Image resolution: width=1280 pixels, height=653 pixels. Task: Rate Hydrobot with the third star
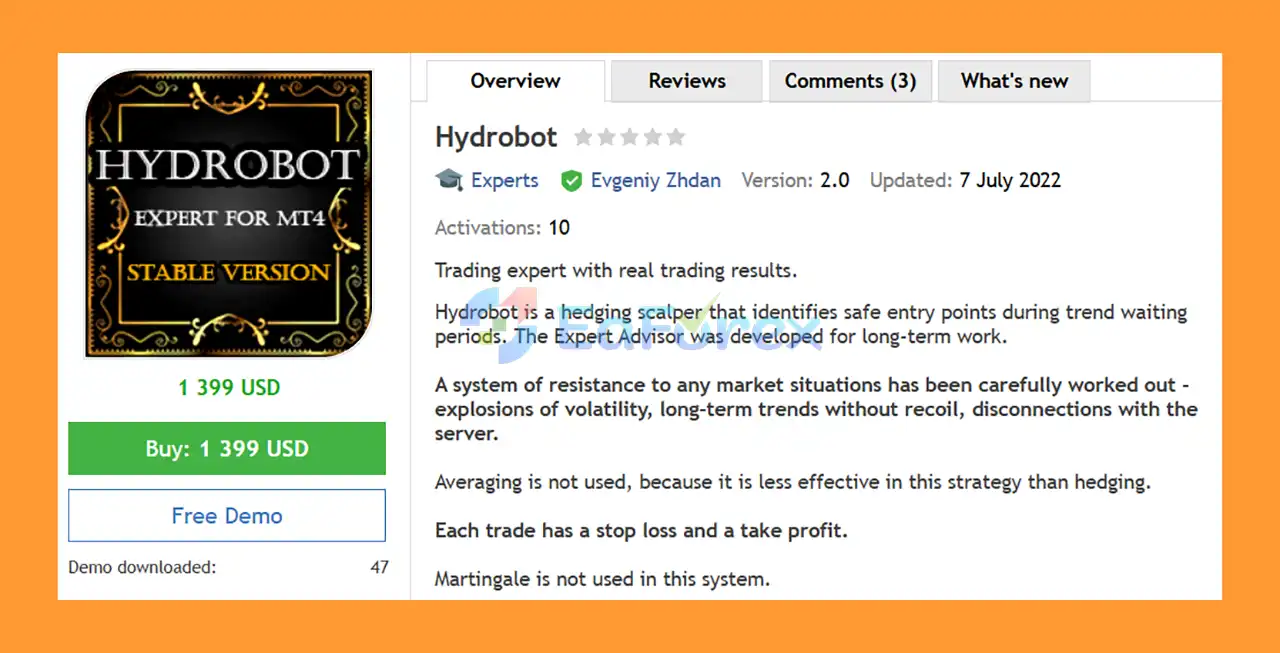click(x=629, y=137)
